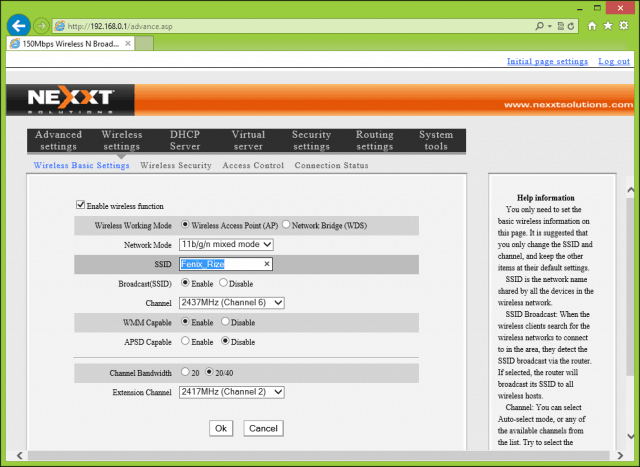Image resolution: width=640 pixels, height=467 pixels.
Task: Enable SSID broadcast
Action: [x=185, y=282]
